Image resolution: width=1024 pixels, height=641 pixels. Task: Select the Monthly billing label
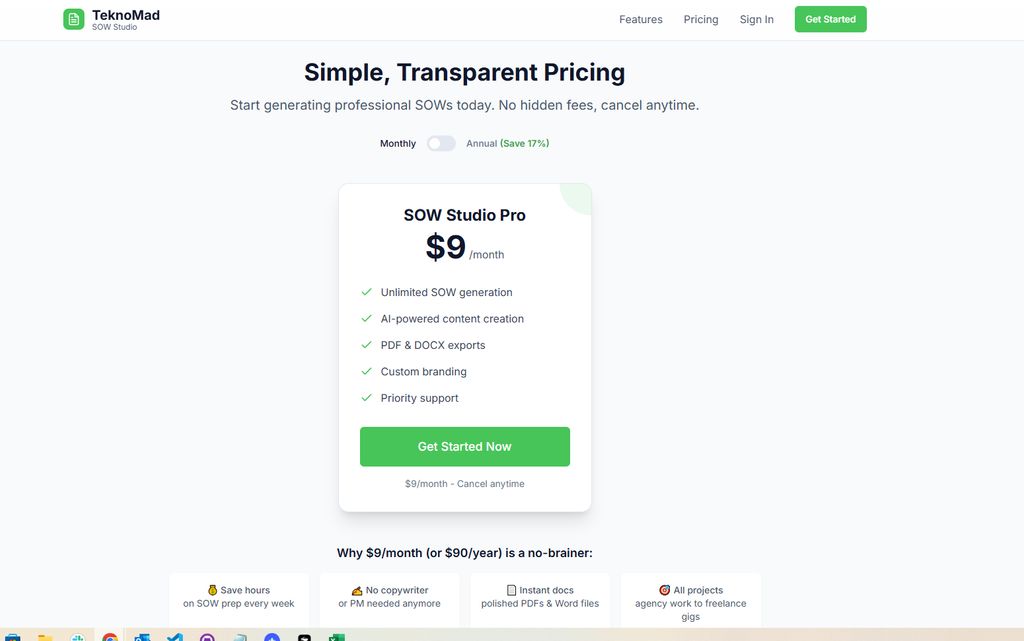click(x=398, y=144)
